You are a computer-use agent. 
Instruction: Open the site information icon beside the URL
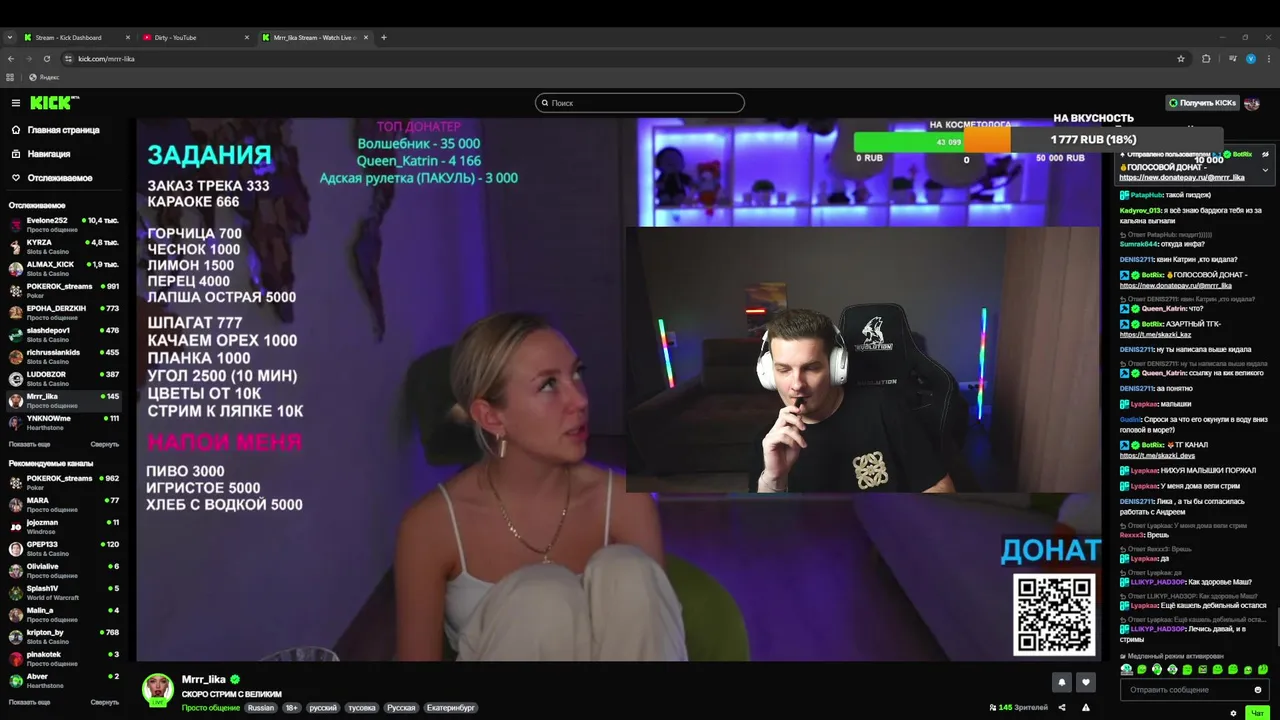point(66,59)
